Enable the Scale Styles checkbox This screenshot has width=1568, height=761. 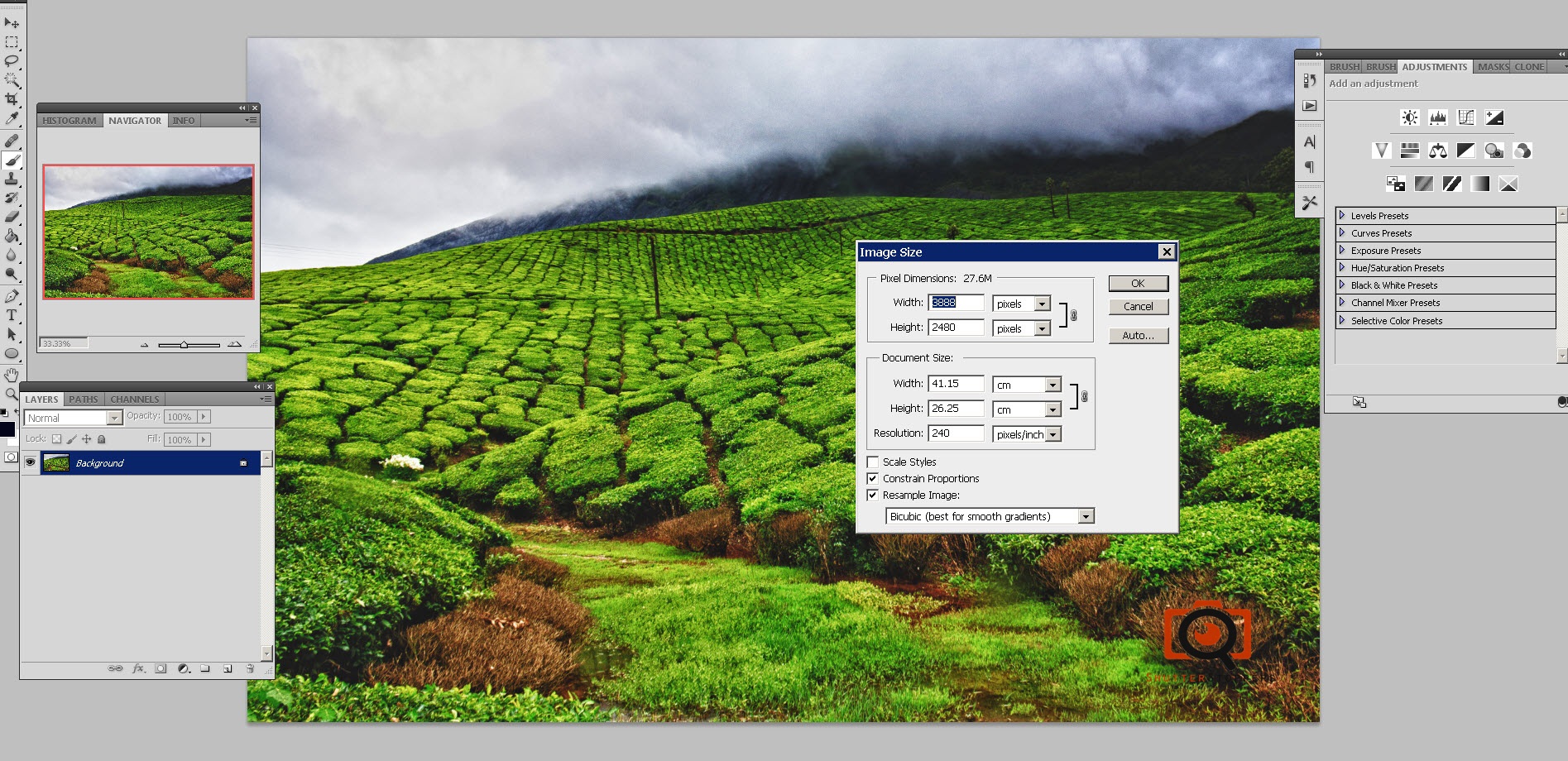point(873,462)
